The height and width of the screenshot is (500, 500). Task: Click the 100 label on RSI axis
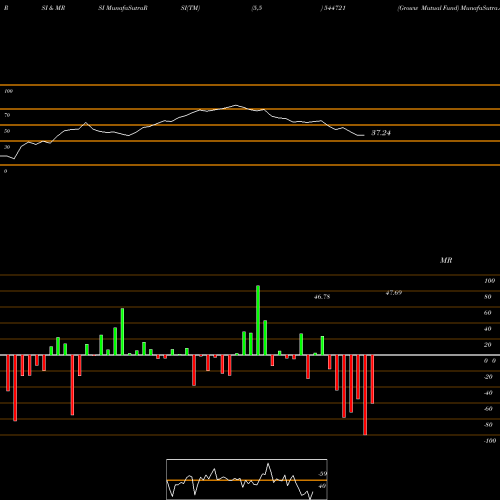[x=8, y=91]
